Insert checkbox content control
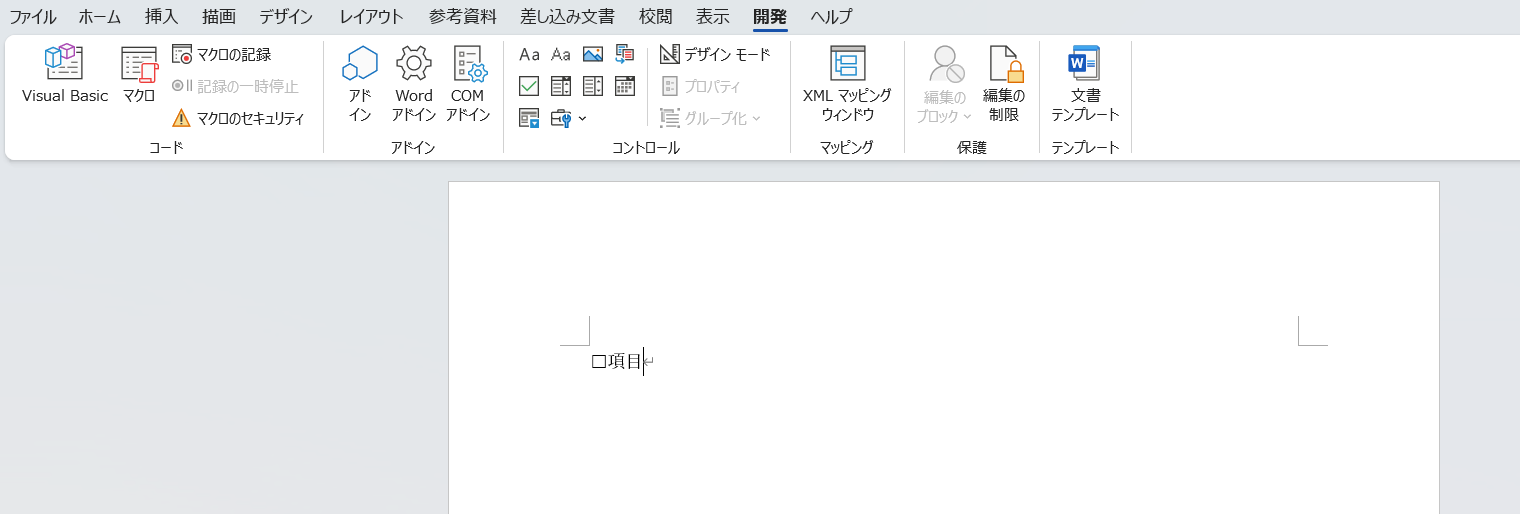 click(x=529, y=86)
